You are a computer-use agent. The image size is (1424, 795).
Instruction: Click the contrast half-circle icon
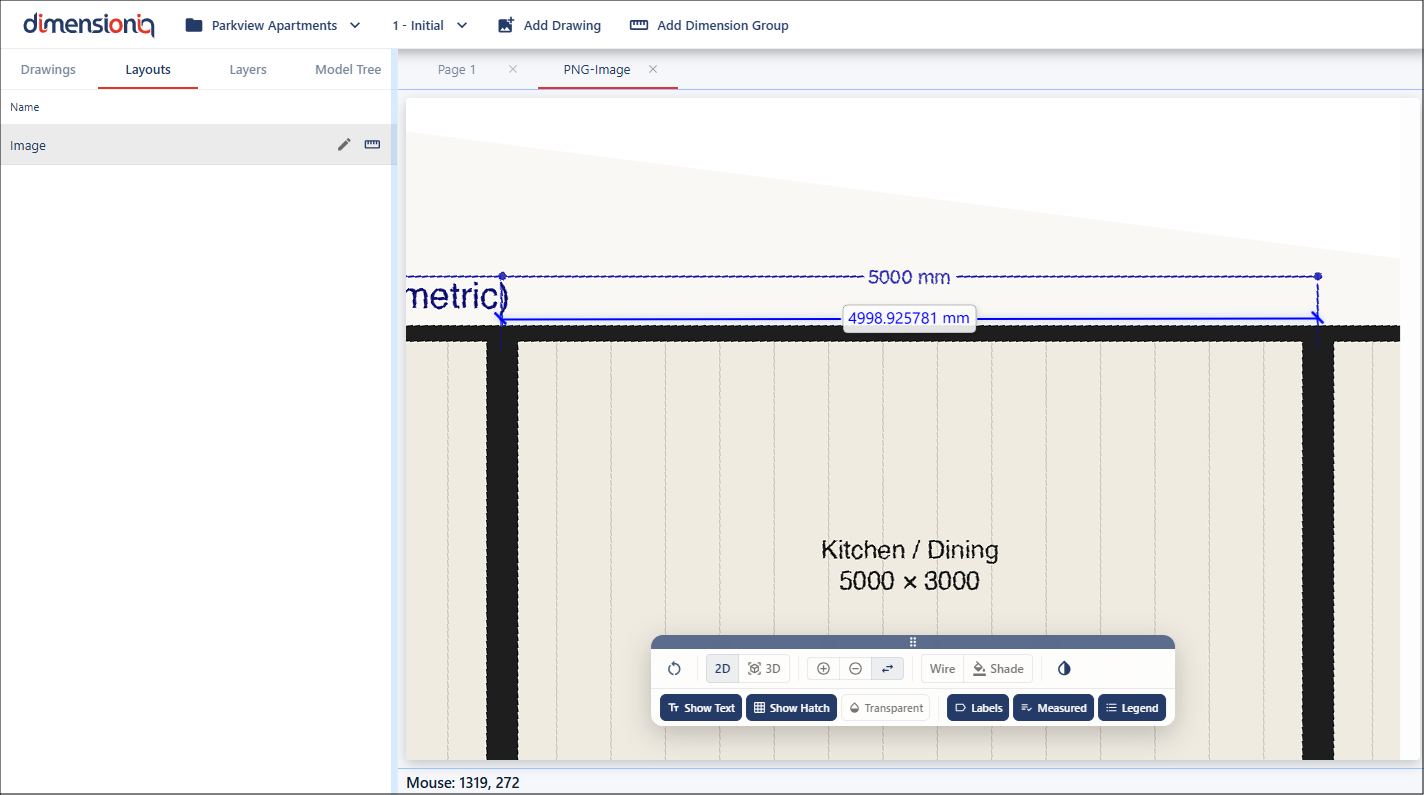[1064, 669]
